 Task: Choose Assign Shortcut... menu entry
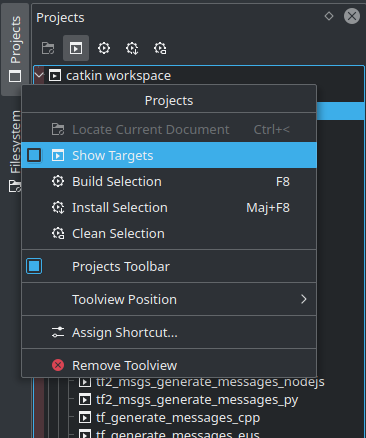click(x=169, y=332)
